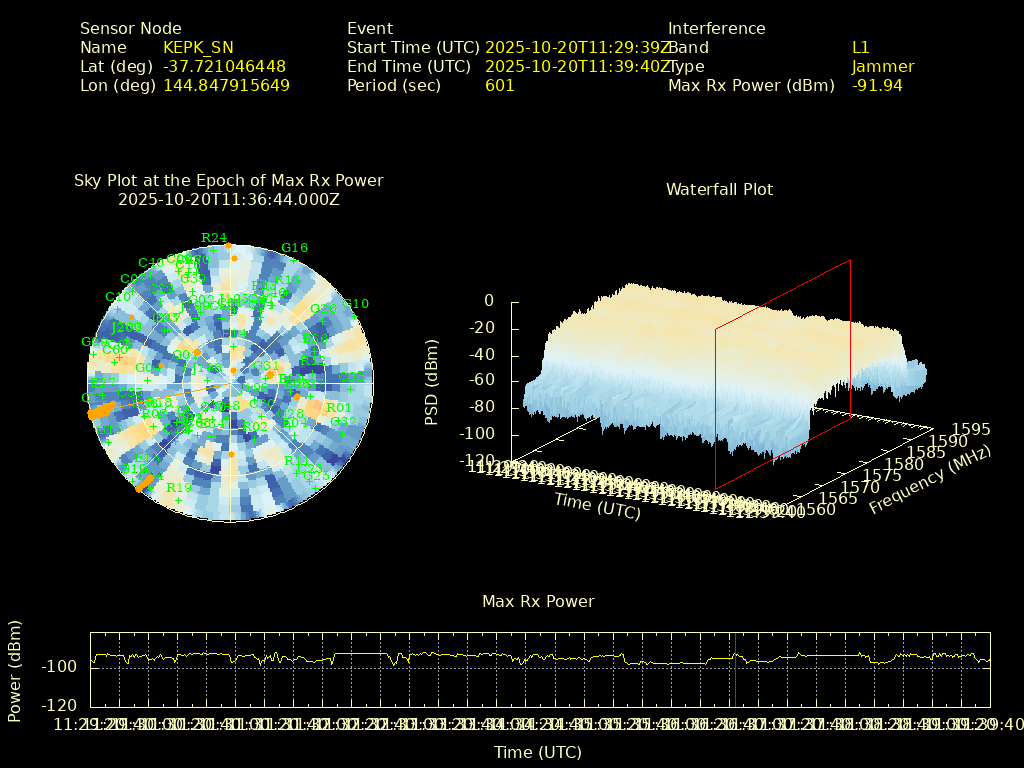Click the latitude value -37.721046448
Viewport: 1024px width, 768px height.
pos(224,67)
